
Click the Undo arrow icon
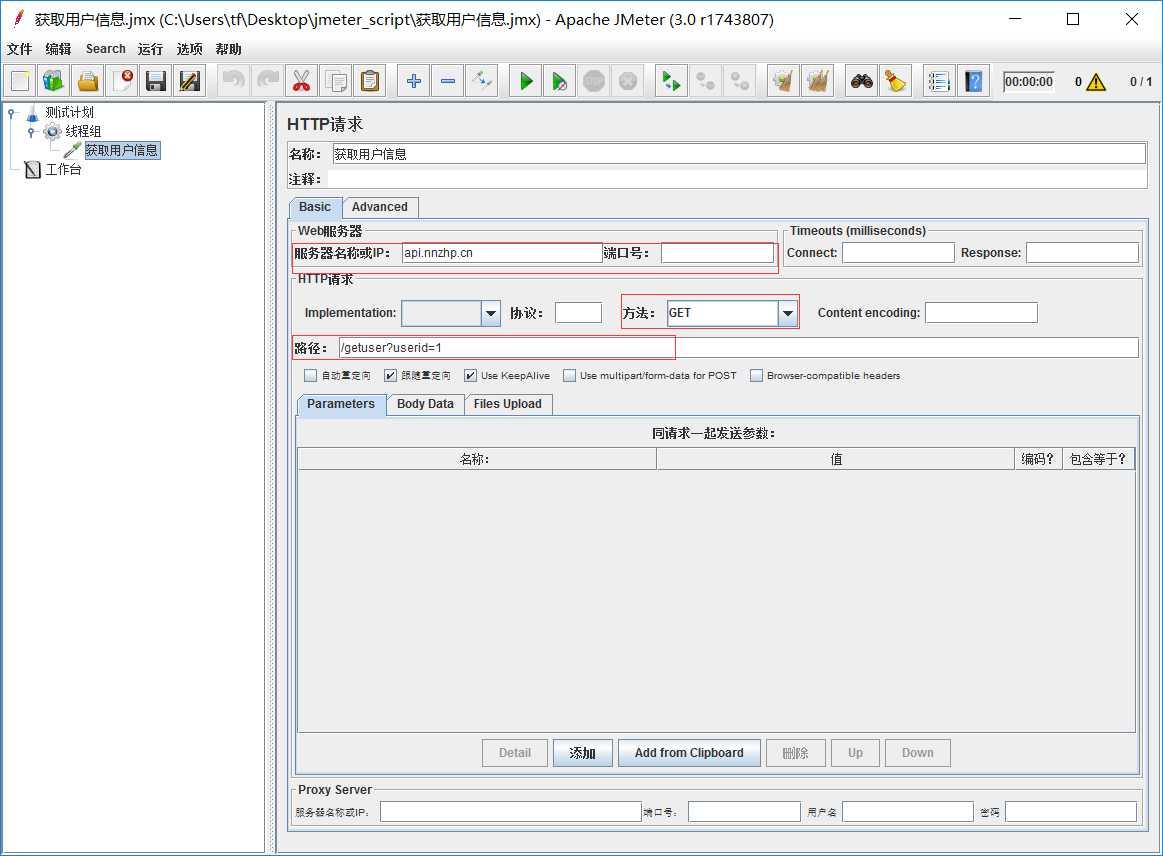coord(234,81)
